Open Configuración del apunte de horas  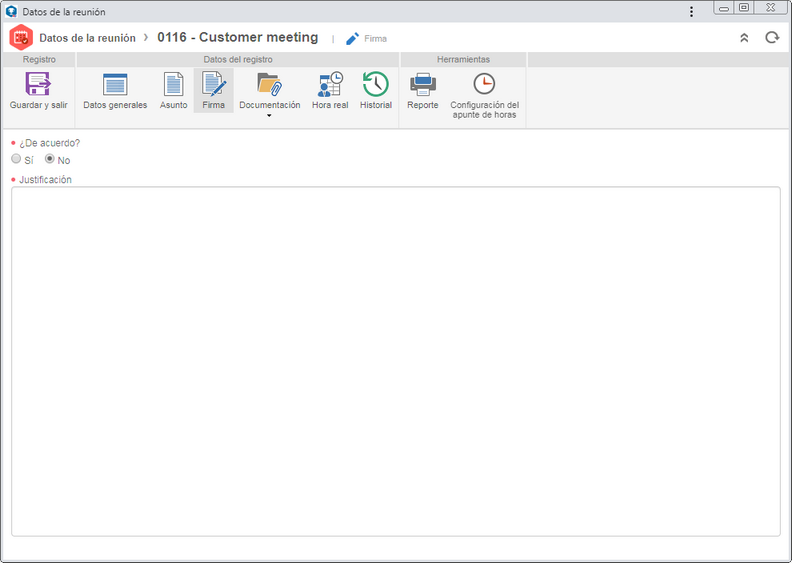[484, 95]
